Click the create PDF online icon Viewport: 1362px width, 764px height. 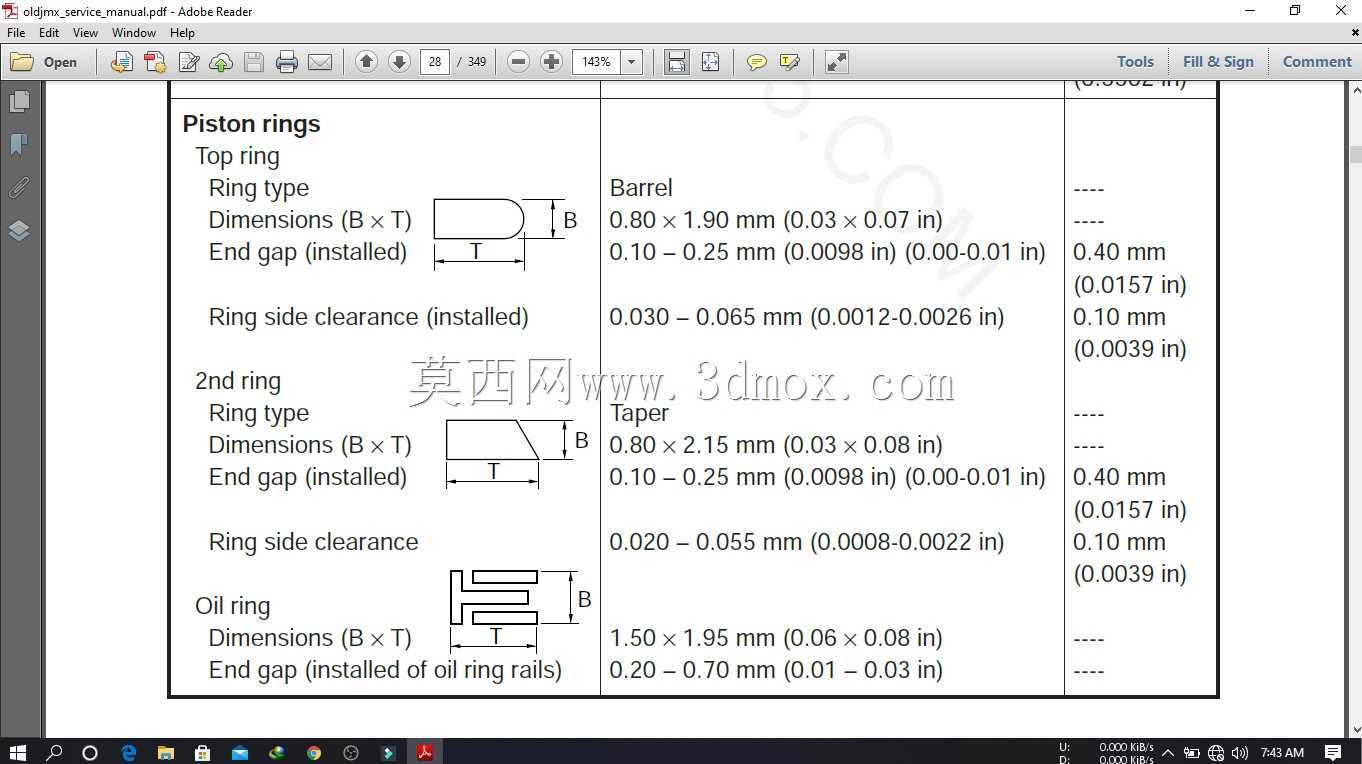click(x=155, y=62)
